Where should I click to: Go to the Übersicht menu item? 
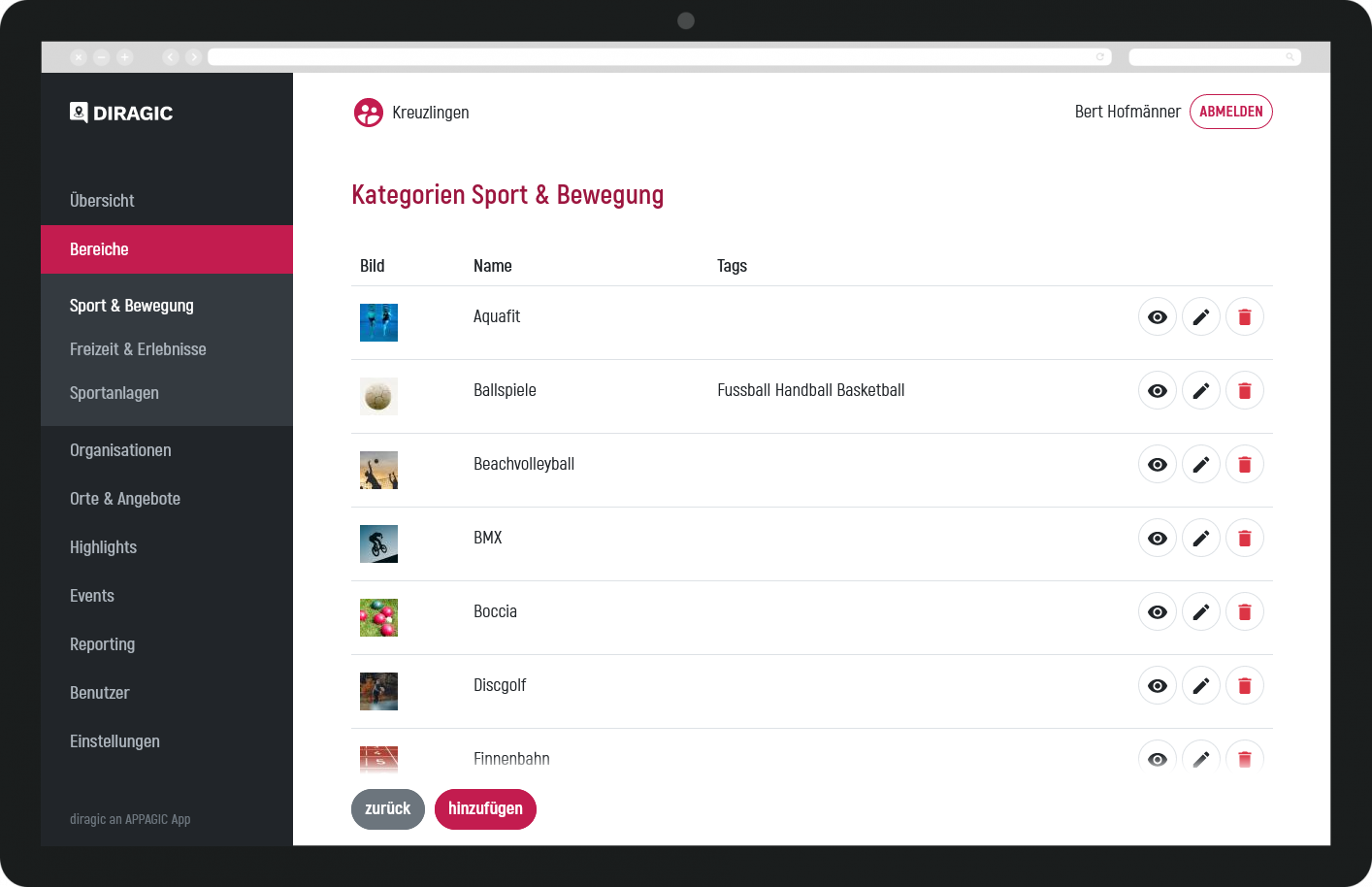coord(102,201)
